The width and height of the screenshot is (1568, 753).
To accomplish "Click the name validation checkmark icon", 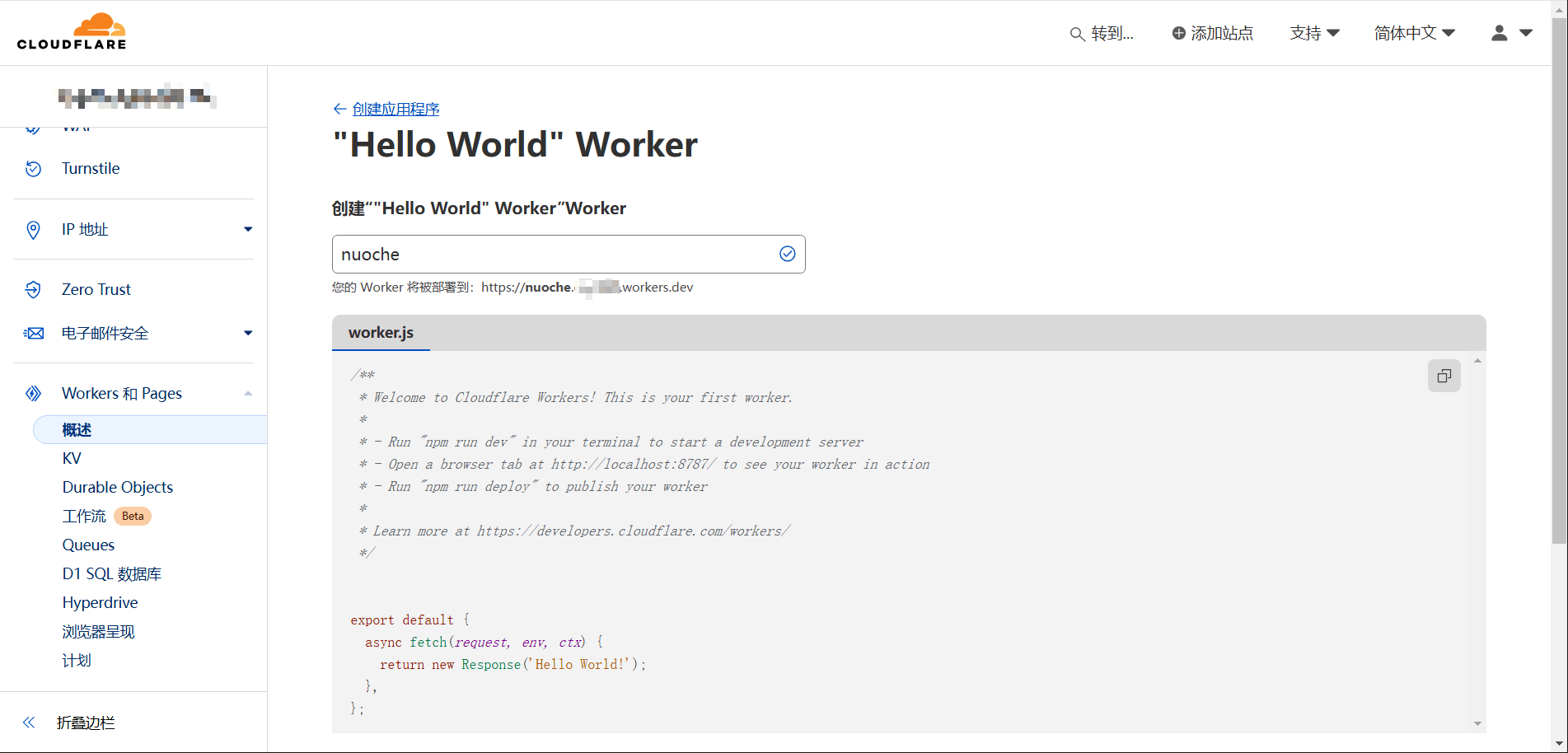I will (788, 254).
